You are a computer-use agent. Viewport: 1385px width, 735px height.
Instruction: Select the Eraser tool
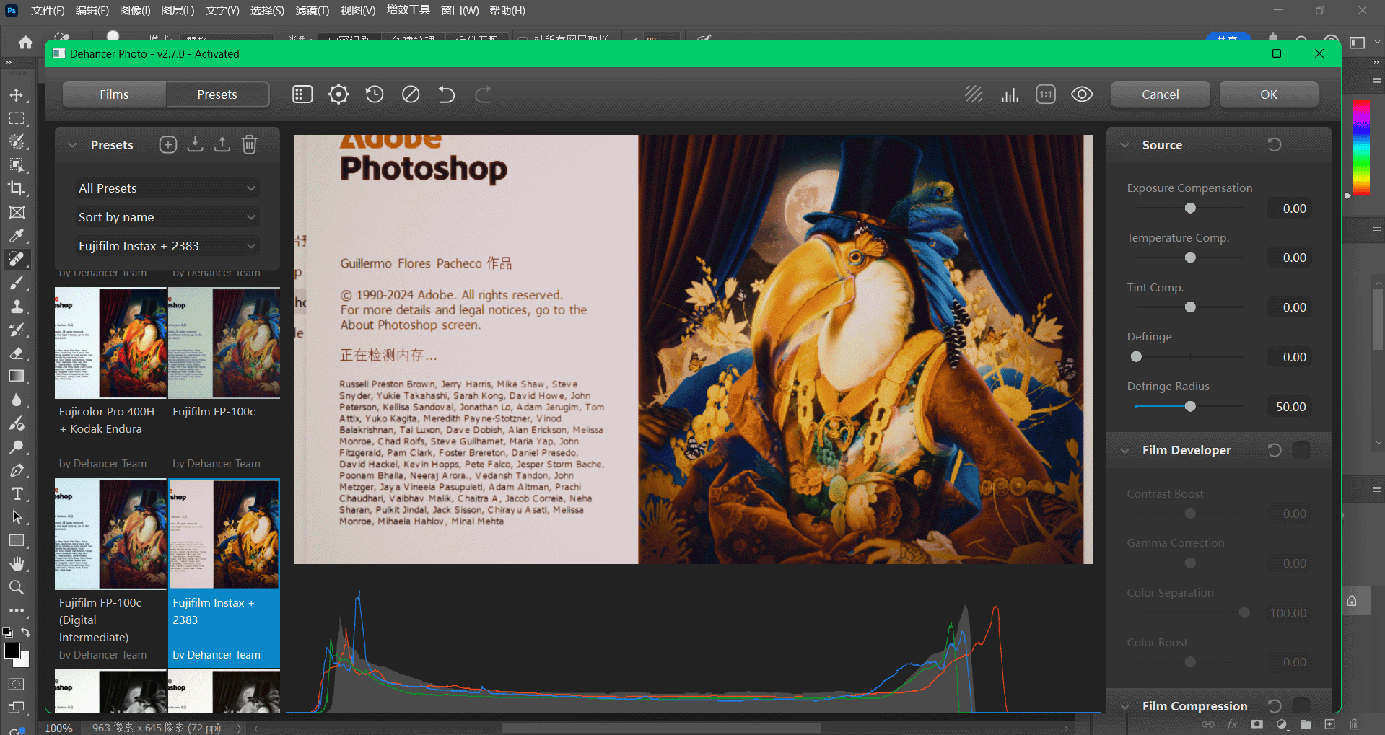16,352
